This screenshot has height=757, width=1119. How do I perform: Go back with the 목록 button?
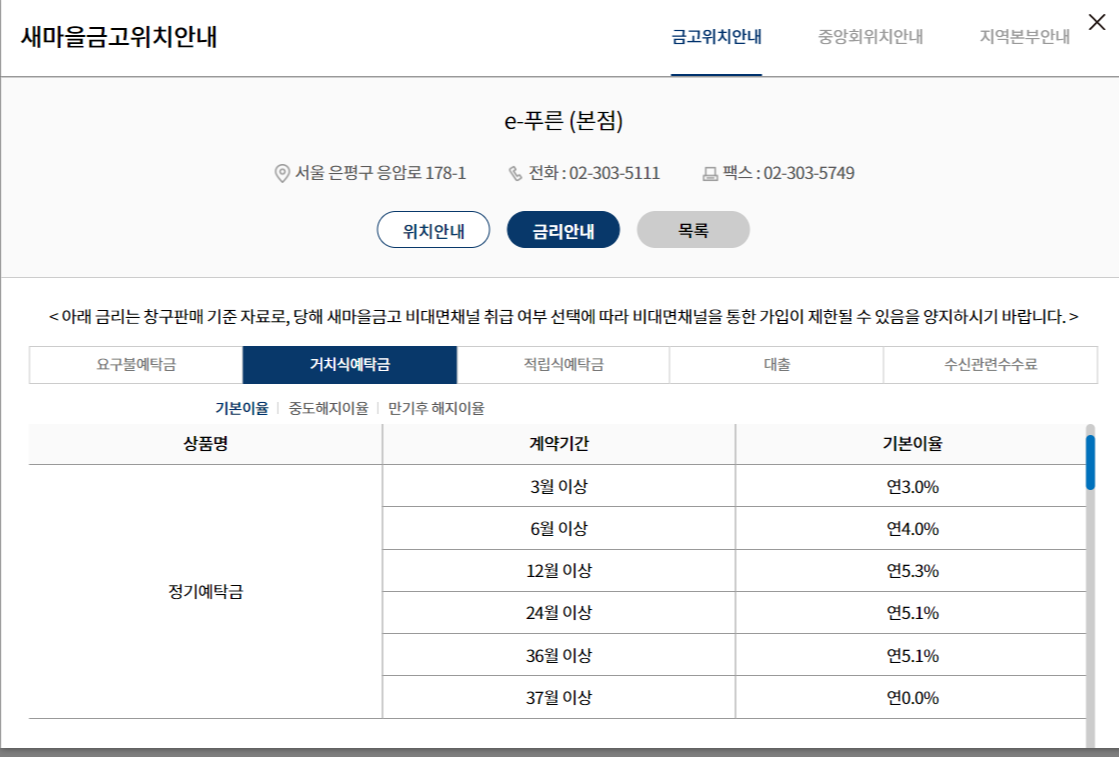coord(693,230)
